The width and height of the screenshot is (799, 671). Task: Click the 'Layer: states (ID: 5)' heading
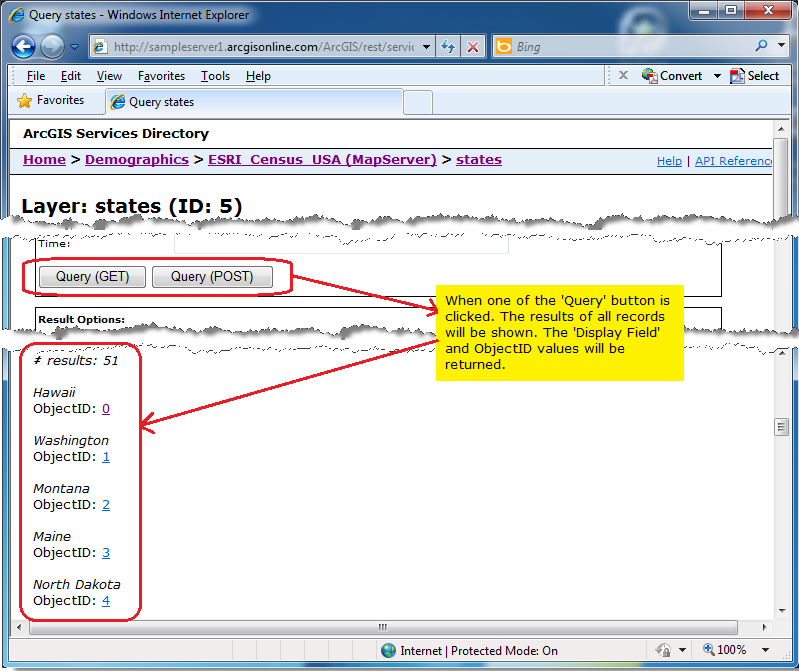click(x=131, y=206)
